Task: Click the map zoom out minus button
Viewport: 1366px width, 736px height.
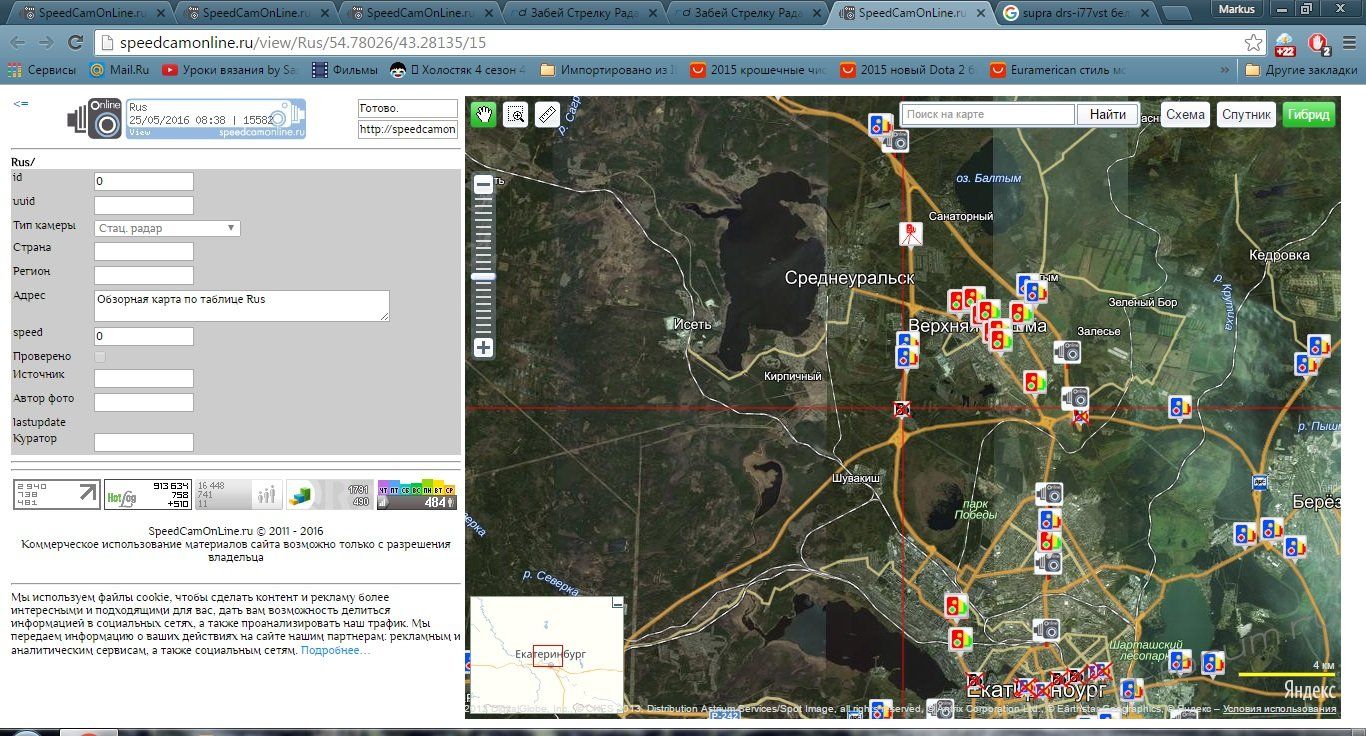Action: coord(483,184)
